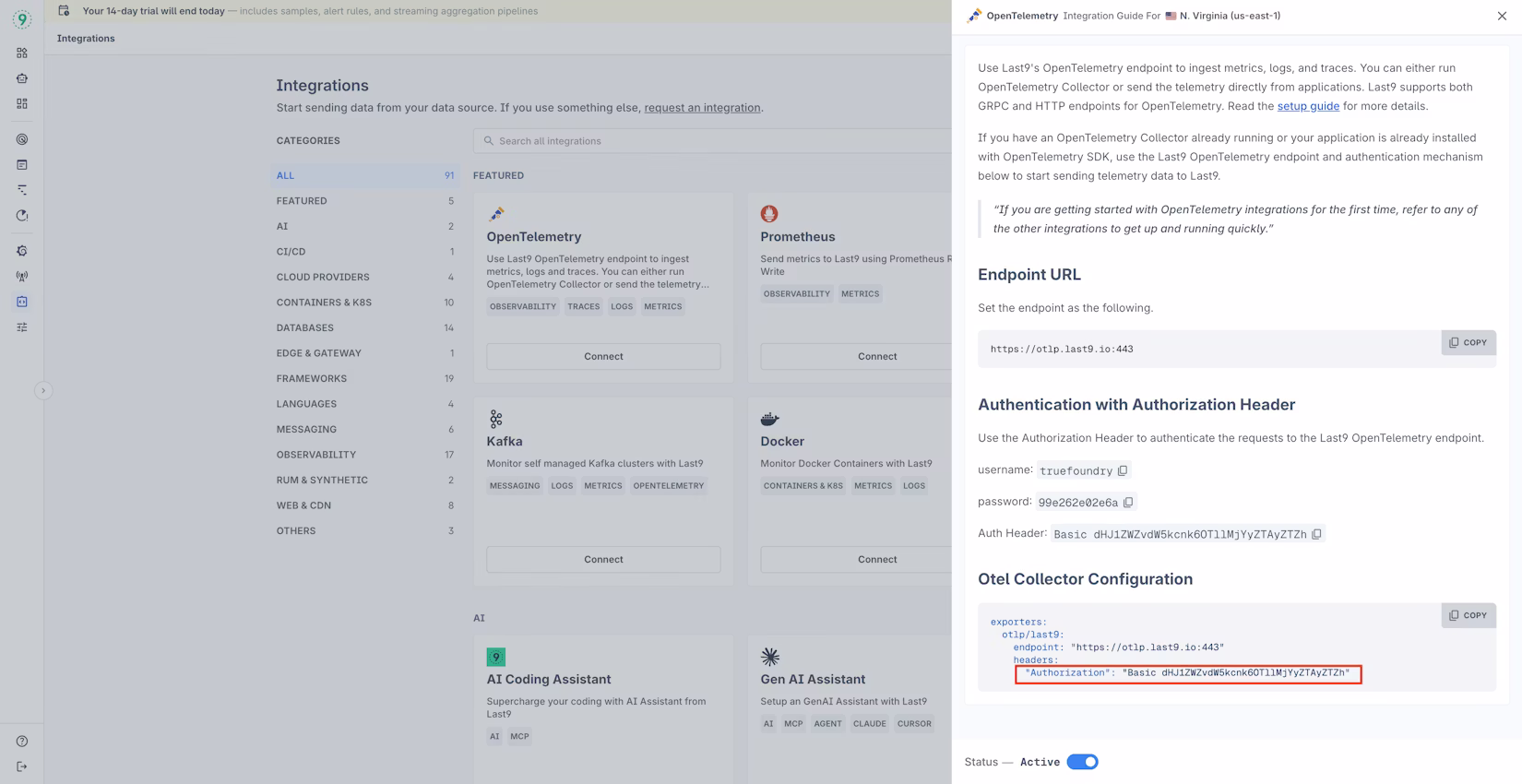Select the FEATURED category
This screenshot has height=784, width=1522.
365,201
